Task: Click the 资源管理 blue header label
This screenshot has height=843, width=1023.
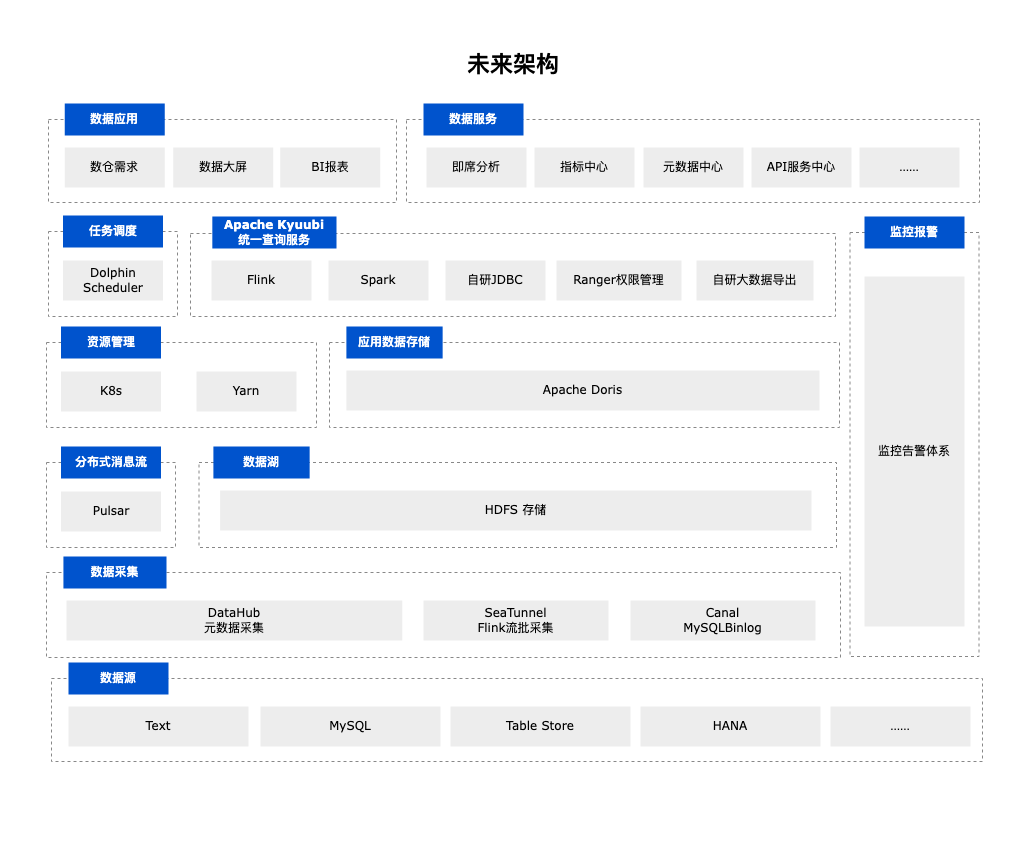Action: [110, 342]
